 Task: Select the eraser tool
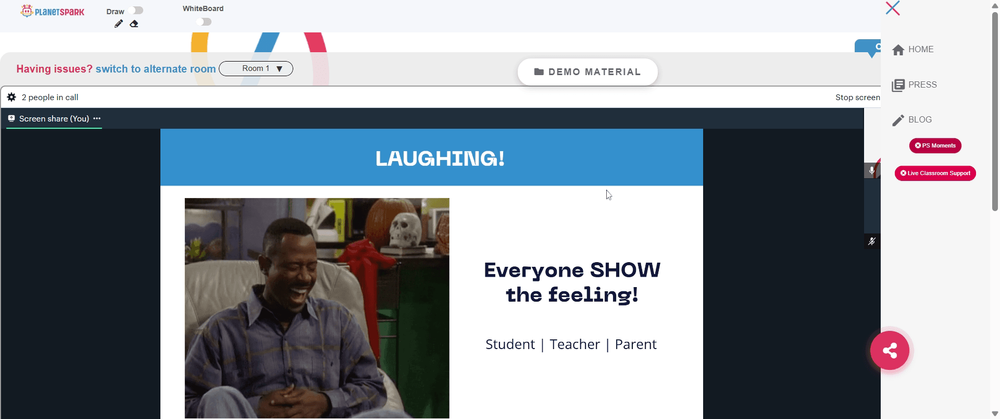pyautogui.click(x=134, y=24)
